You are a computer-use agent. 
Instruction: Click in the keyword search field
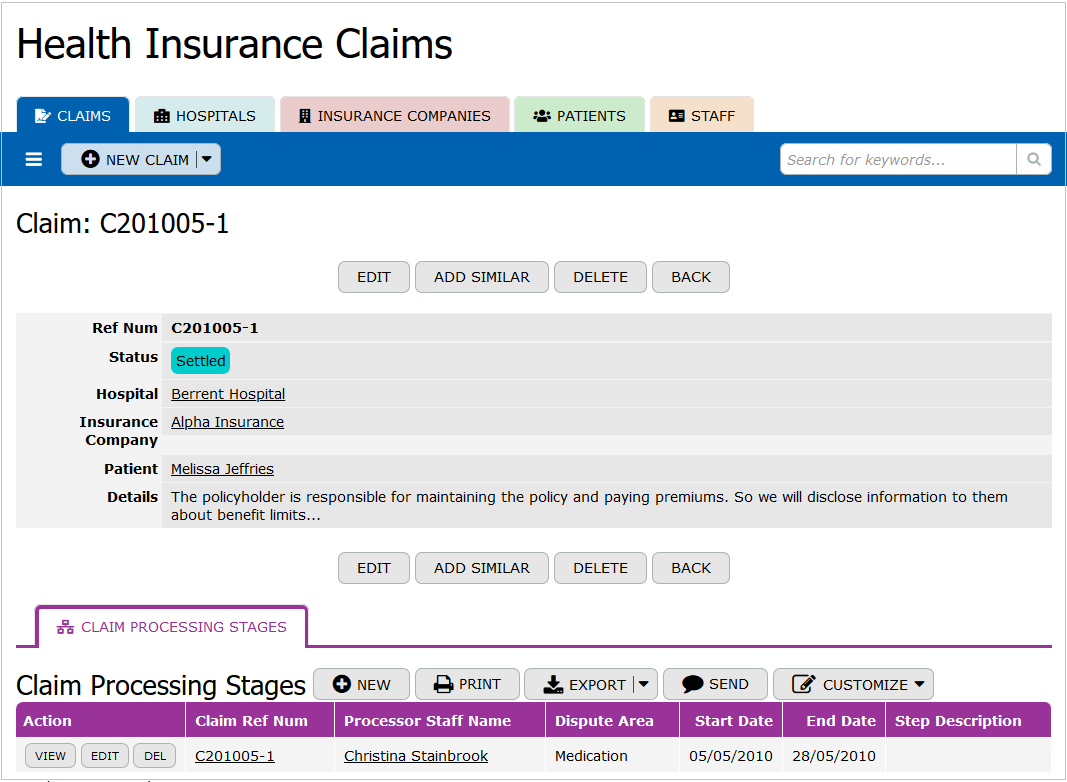tap(897, 159)
